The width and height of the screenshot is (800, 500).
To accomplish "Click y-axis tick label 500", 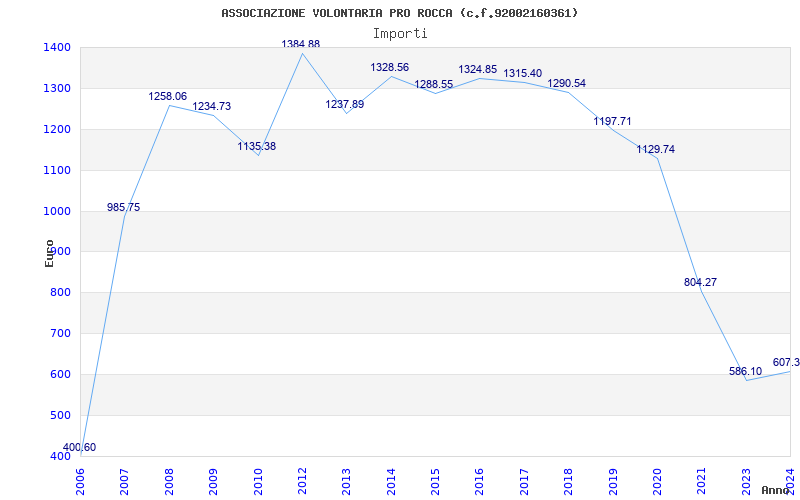I will point(61,415).
